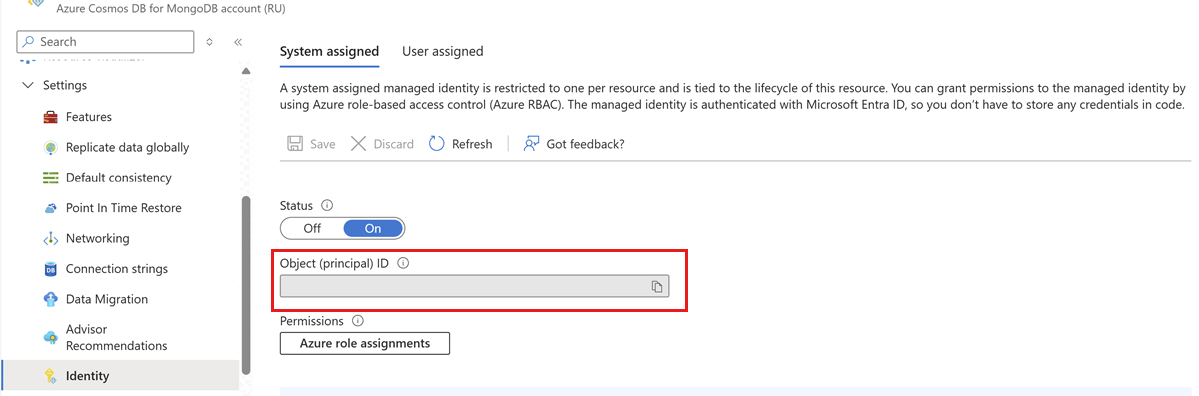Viewport: 1199px width, 396px height.
Task: Collapse the sidebar with the double chevron
Action: click(x=238, y=41)
